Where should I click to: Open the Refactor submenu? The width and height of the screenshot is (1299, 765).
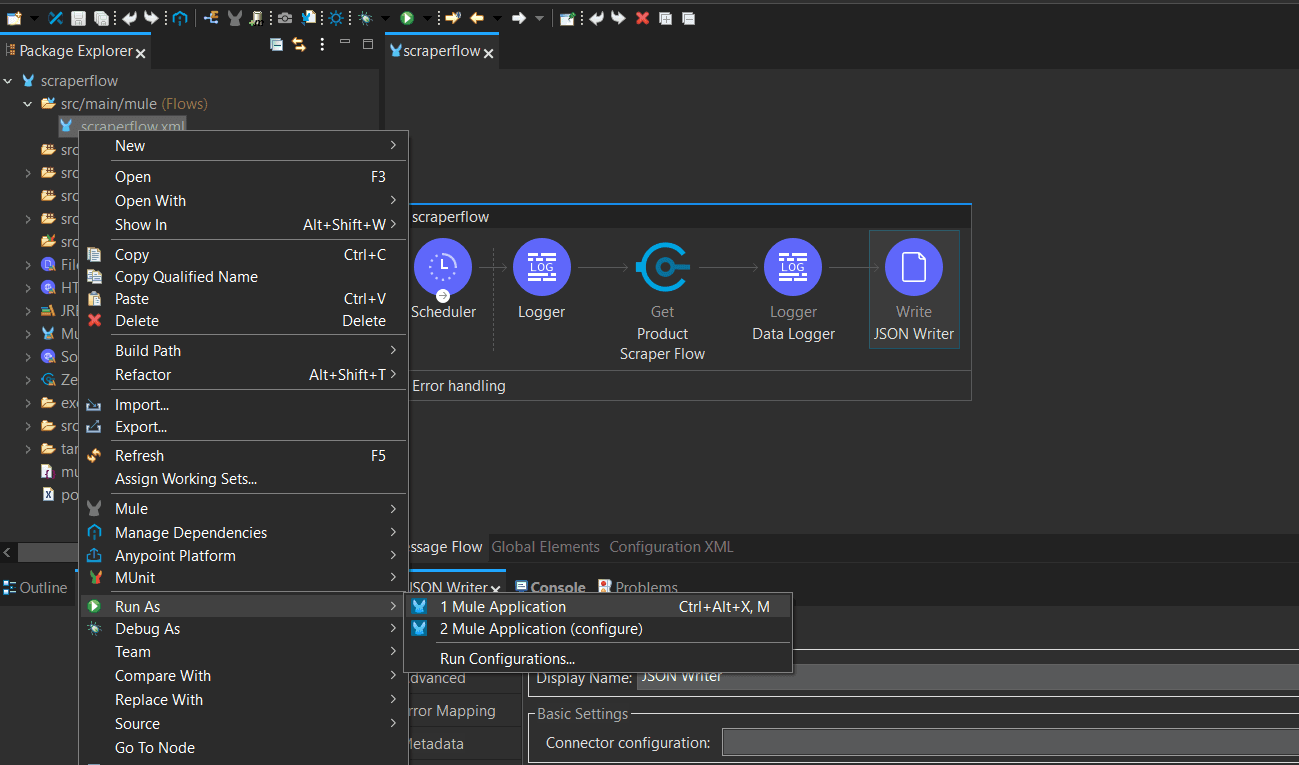point(245,375)
